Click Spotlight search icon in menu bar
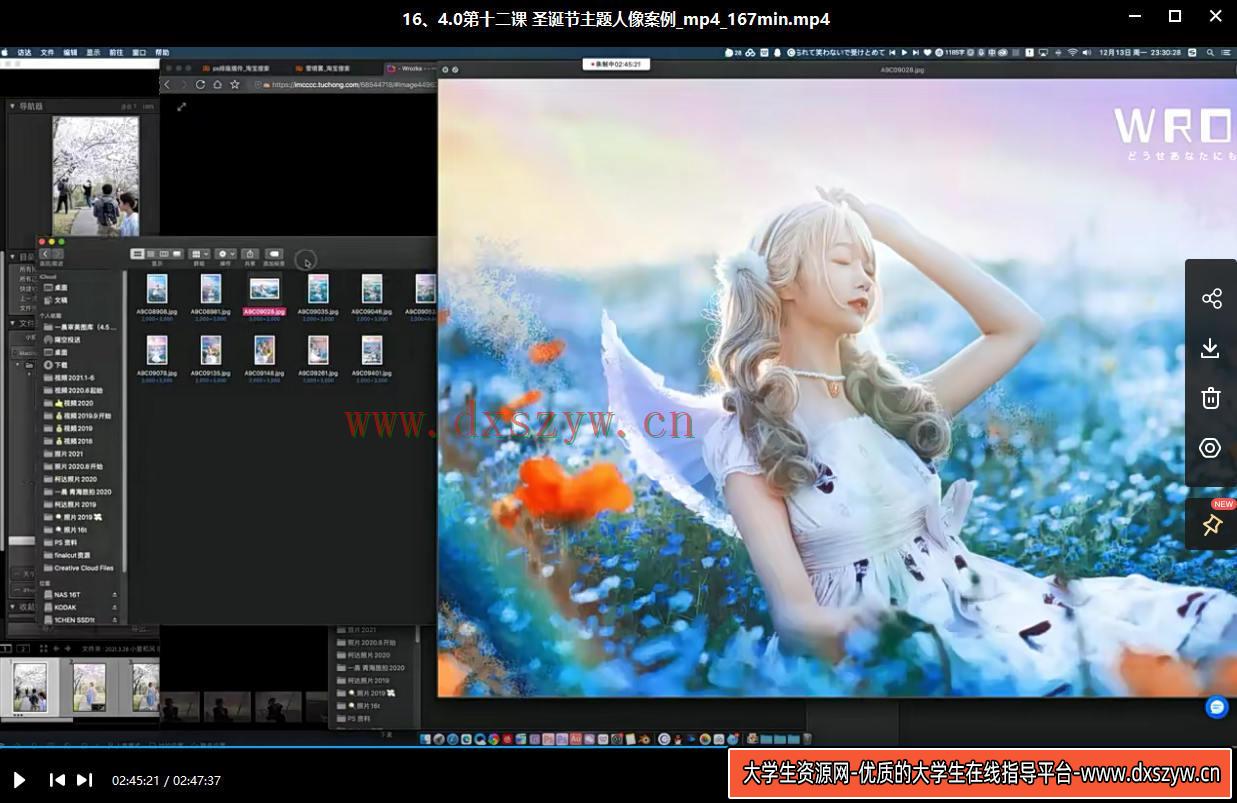1237x803 pixels. (x=1212, y=52)
